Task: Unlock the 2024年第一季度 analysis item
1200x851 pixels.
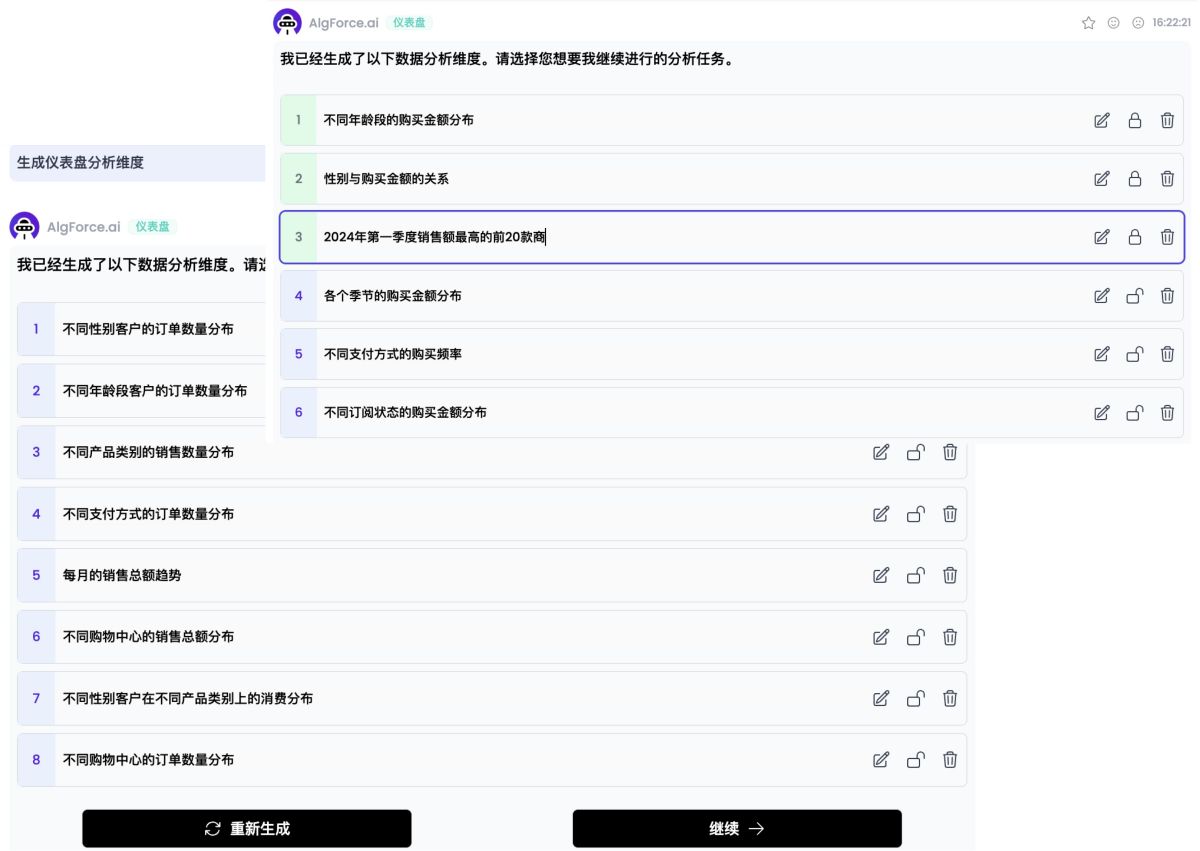Action: tap(1134, 237)
